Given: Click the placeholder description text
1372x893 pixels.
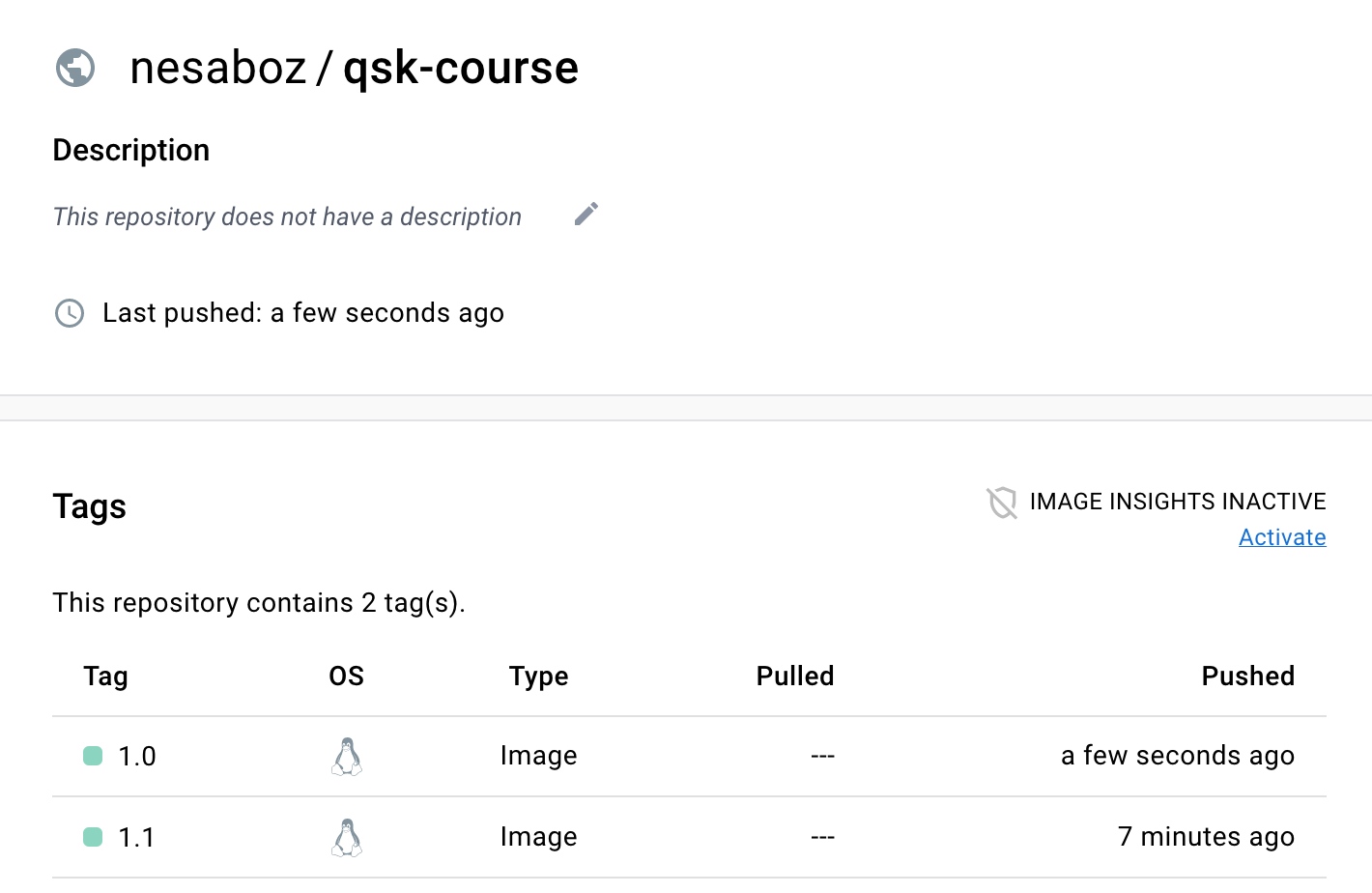Looking at the screenshot, I should click(x=287, y=216).
